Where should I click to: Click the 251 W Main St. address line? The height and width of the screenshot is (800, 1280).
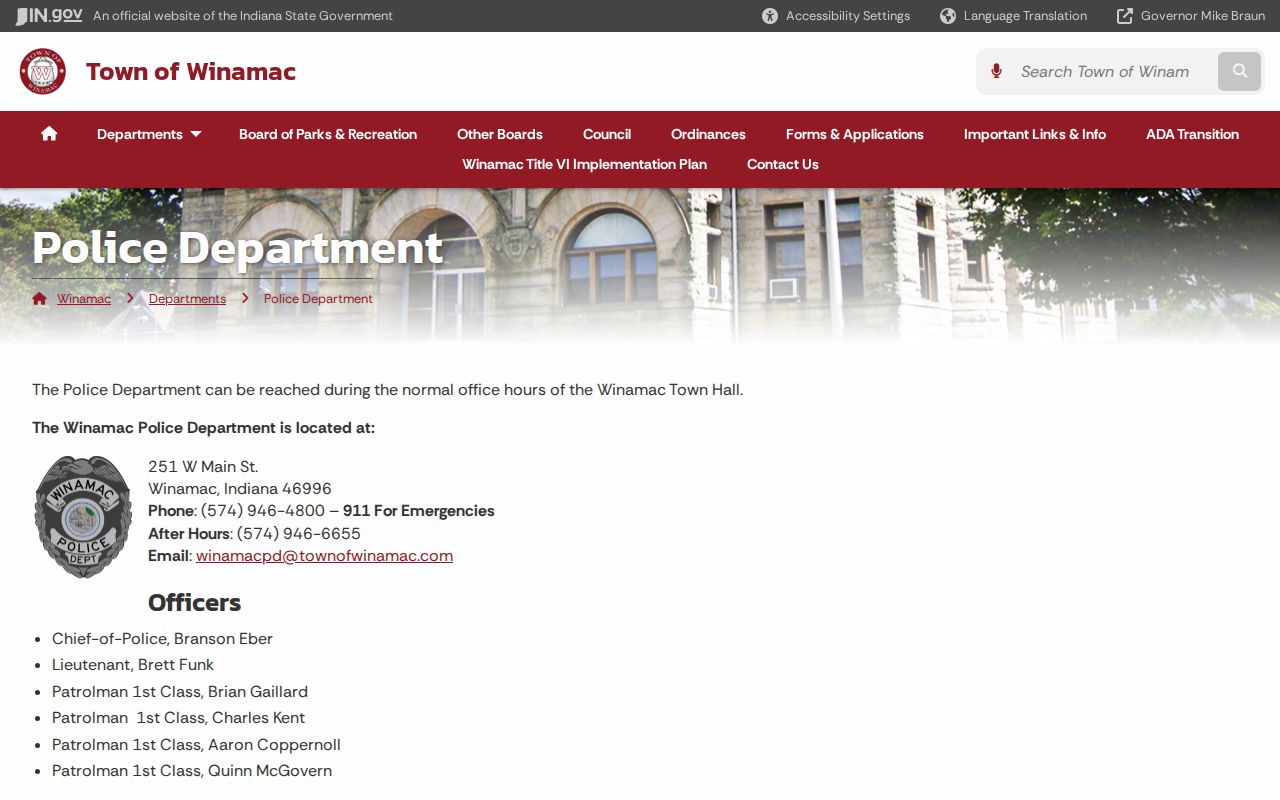(203, 467)
